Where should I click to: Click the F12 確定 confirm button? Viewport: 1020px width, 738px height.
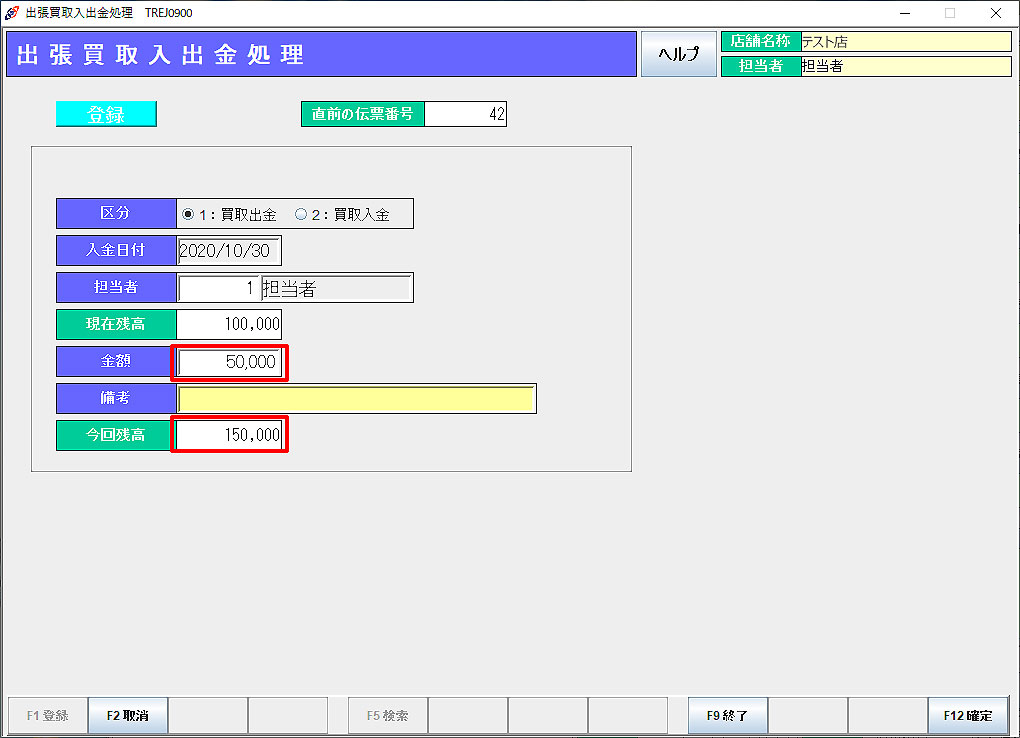click(967, 716)
